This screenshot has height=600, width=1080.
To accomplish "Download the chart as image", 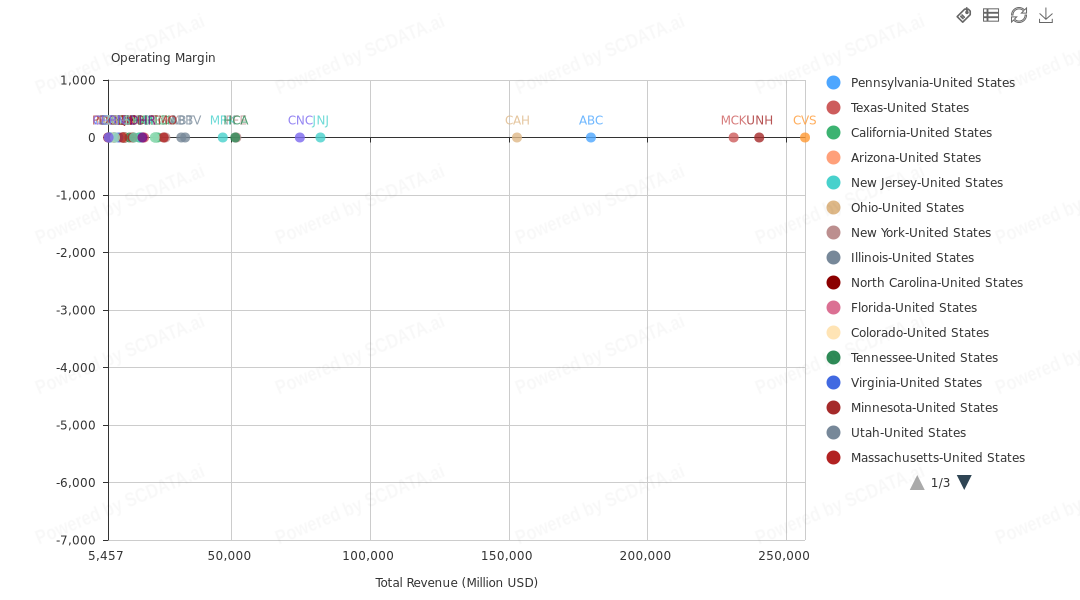I will coord(1046,15).
